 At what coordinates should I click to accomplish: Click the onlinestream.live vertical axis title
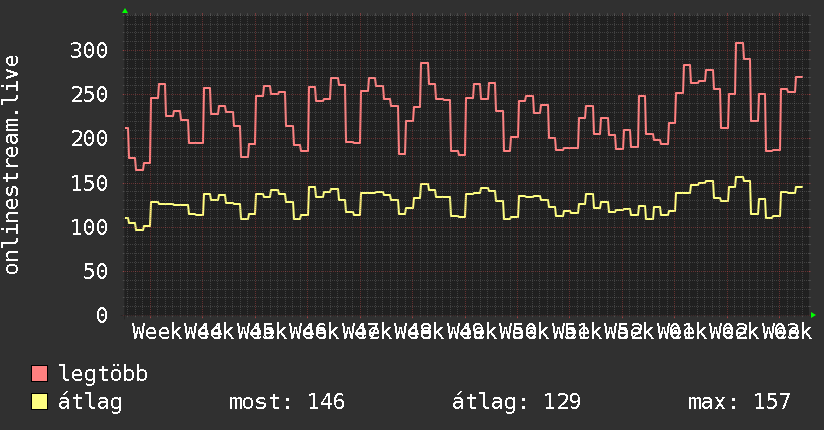coord(11,165)
